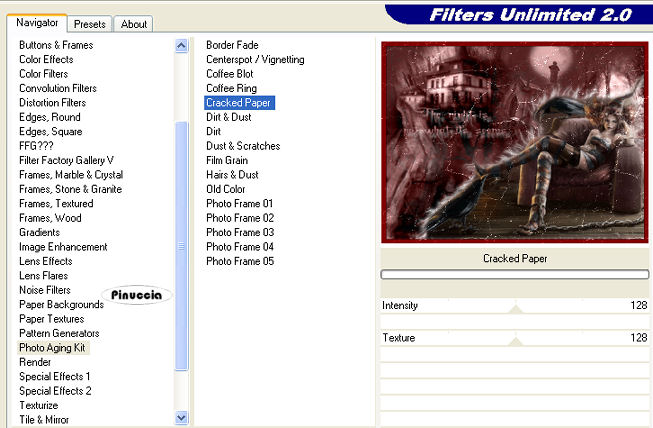
Task: Select the Image Enhancement category
Action: point(63,247)
